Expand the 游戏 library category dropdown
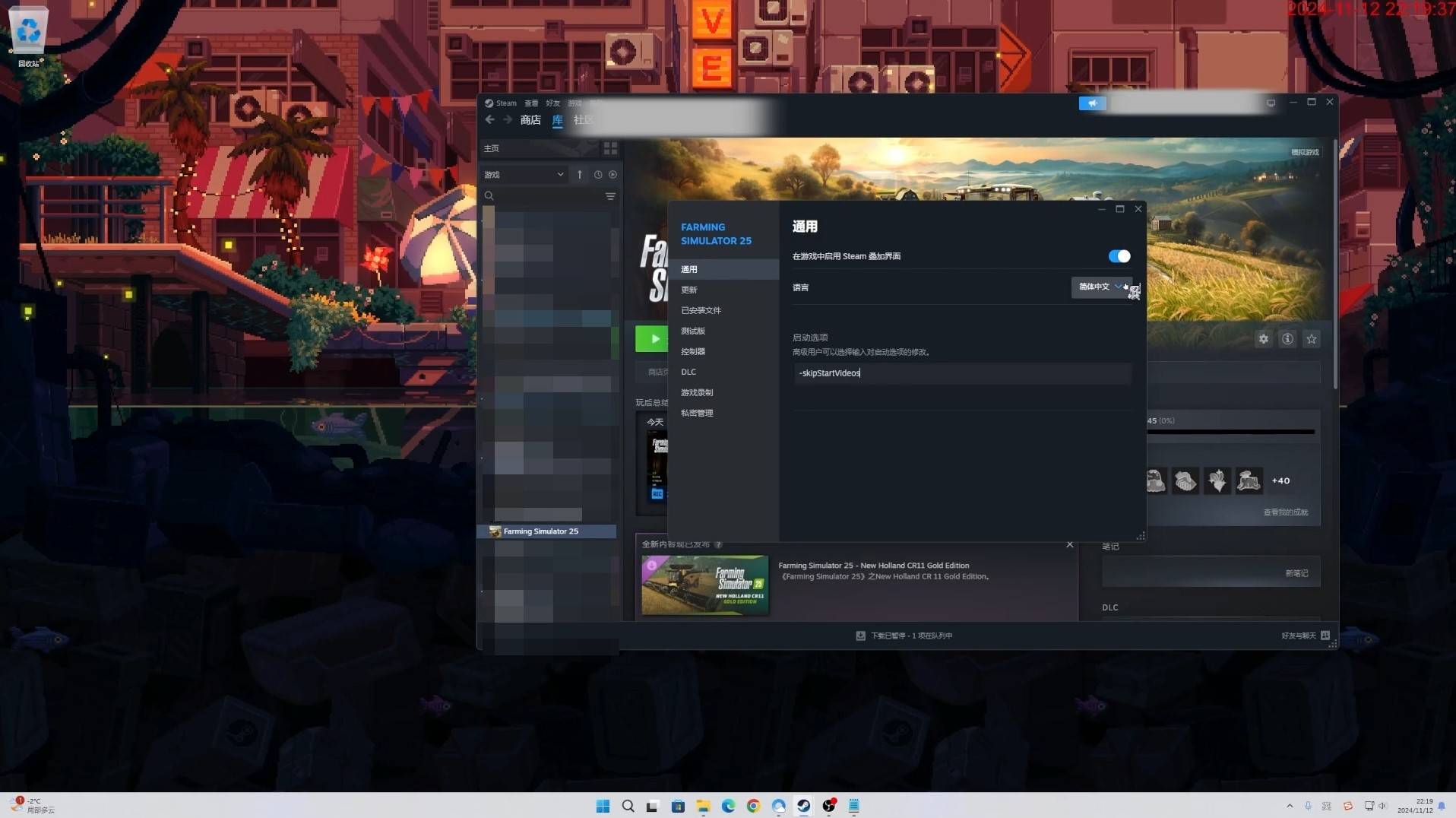Image resolution: width=1456 pixels, height=818 pixels. [x=524, y=175]
